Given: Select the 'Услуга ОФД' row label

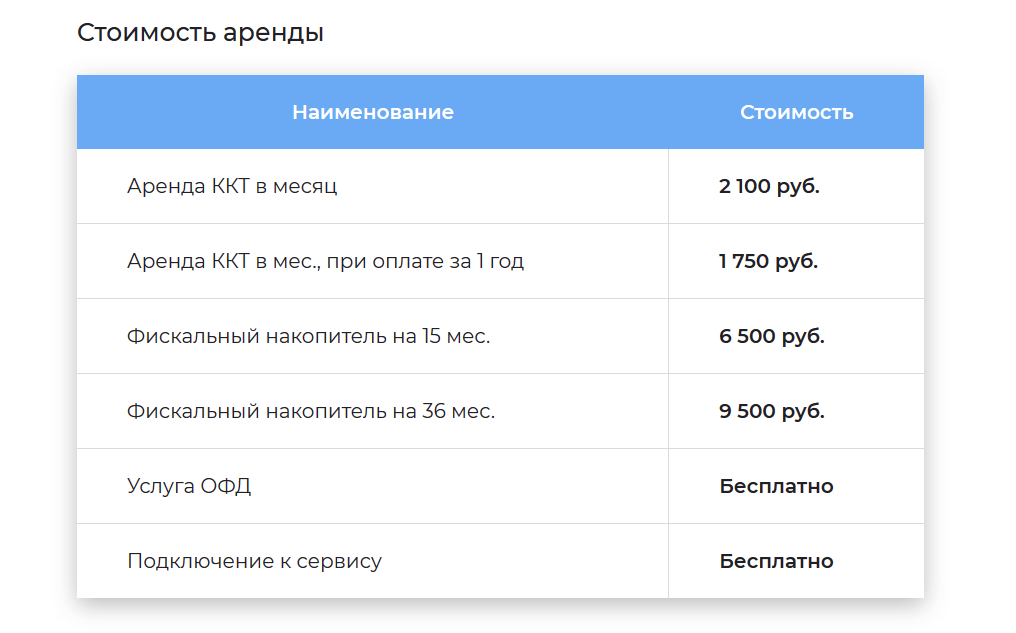Looking at the screenshot, I should 189,486.
